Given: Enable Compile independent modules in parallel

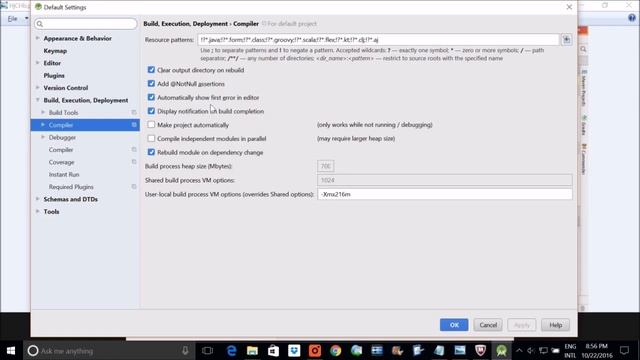Looking at the screenshot, I should point(151,138).
